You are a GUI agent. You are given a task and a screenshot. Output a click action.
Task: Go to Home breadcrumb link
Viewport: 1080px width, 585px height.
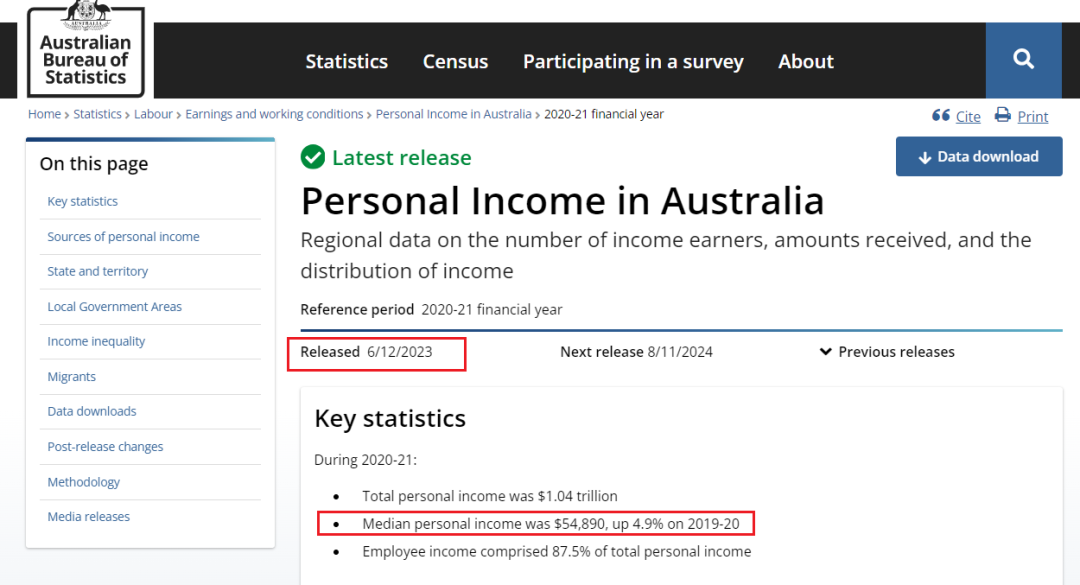[44, 114]
